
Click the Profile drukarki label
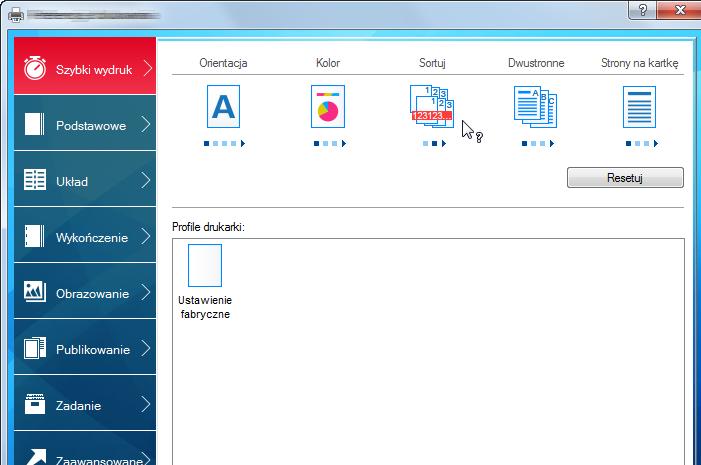point(208,227)
